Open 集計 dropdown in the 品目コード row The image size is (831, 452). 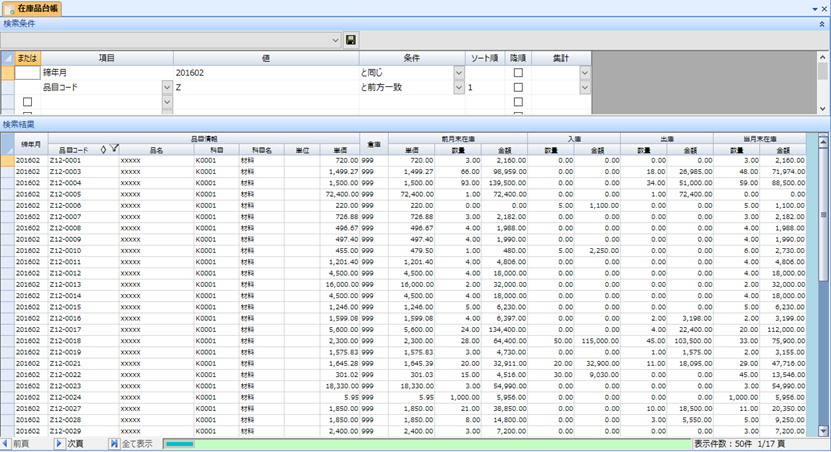coord(585,87)
